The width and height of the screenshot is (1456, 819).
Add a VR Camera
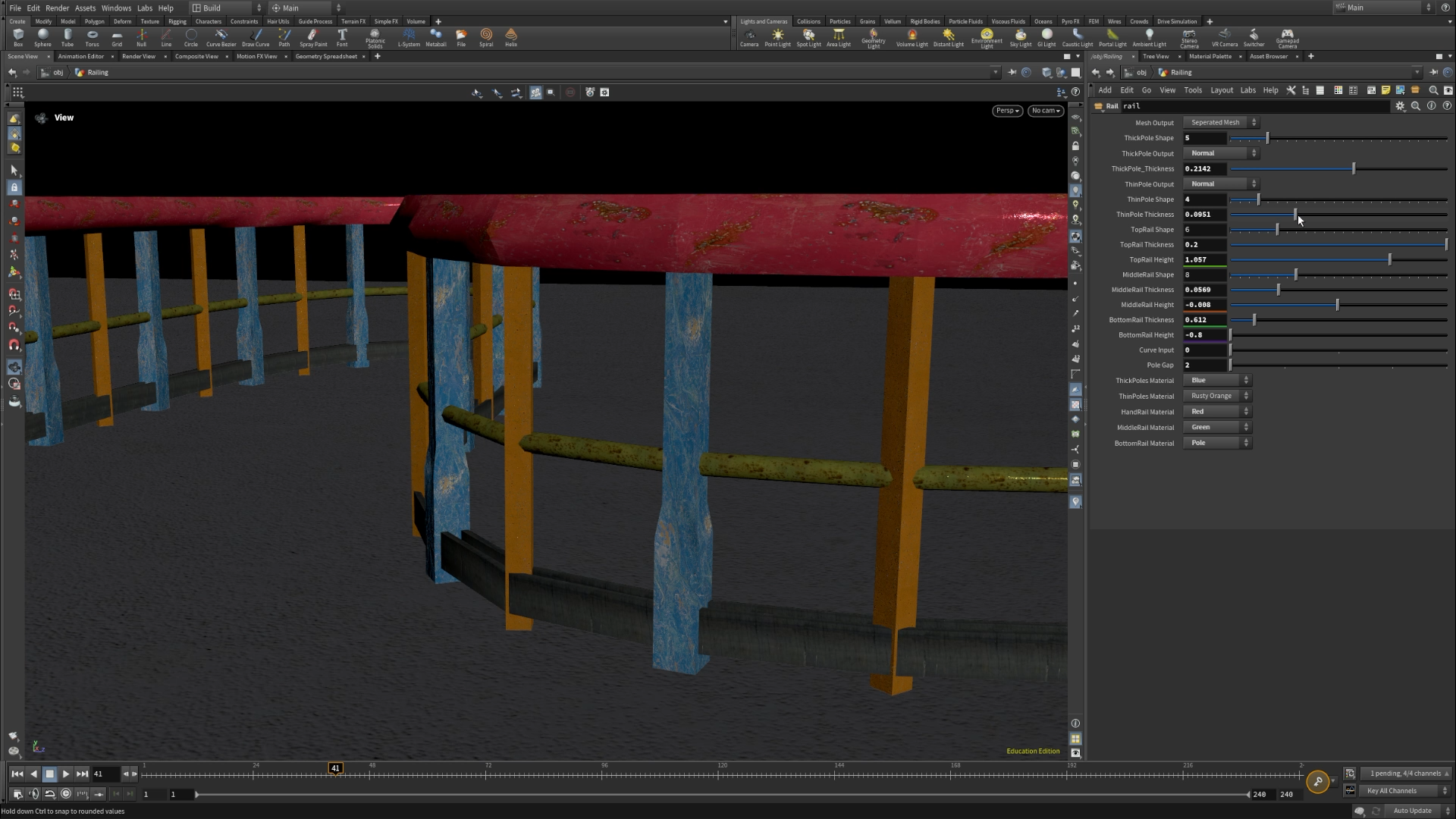point(1224,36)
